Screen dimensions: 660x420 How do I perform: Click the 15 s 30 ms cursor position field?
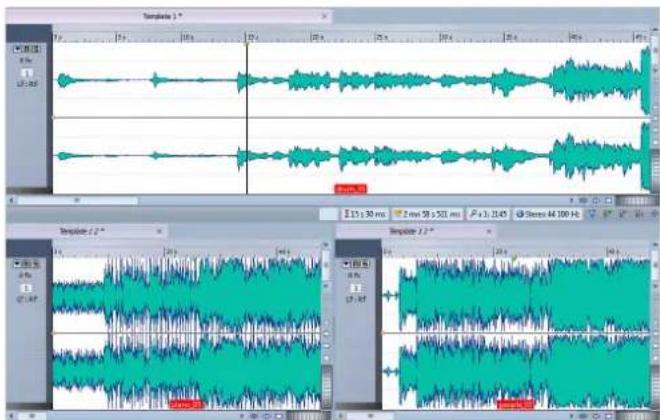tap(365, 214)
